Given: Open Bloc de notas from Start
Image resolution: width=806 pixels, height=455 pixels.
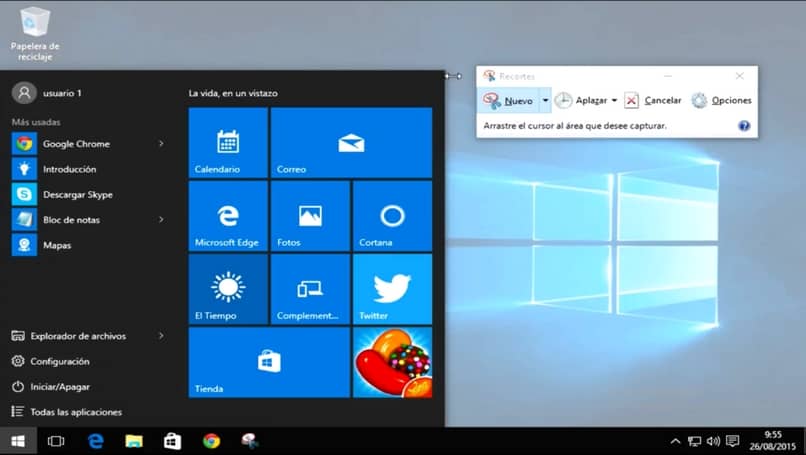Looking at the screenshot, I should tap(88, 220).
